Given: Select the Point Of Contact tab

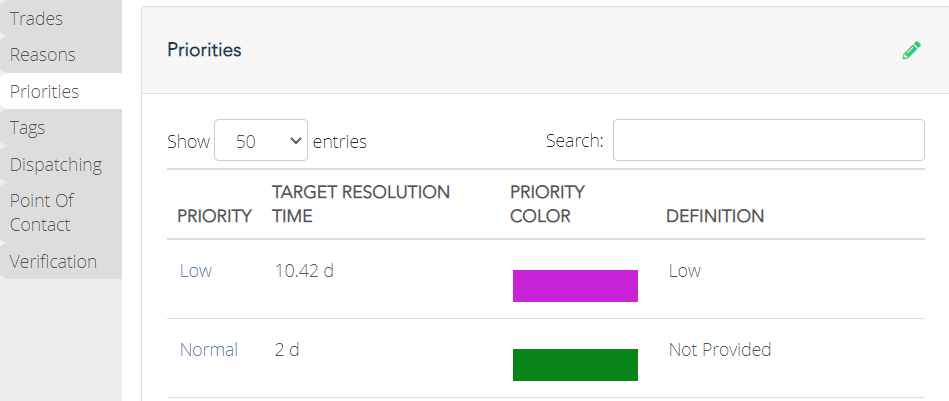Looking at the screenshot, I should point(61,212).
